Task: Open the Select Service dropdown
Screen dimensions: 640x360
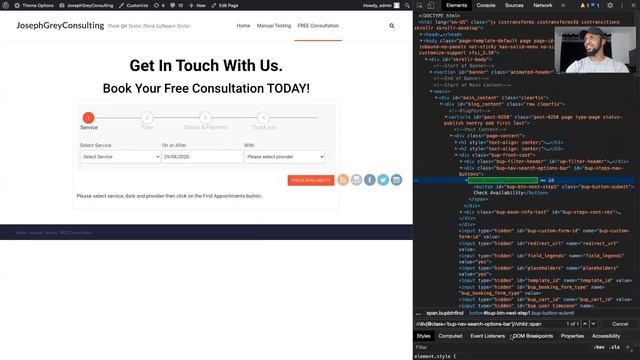Action: tap(120, 157)
